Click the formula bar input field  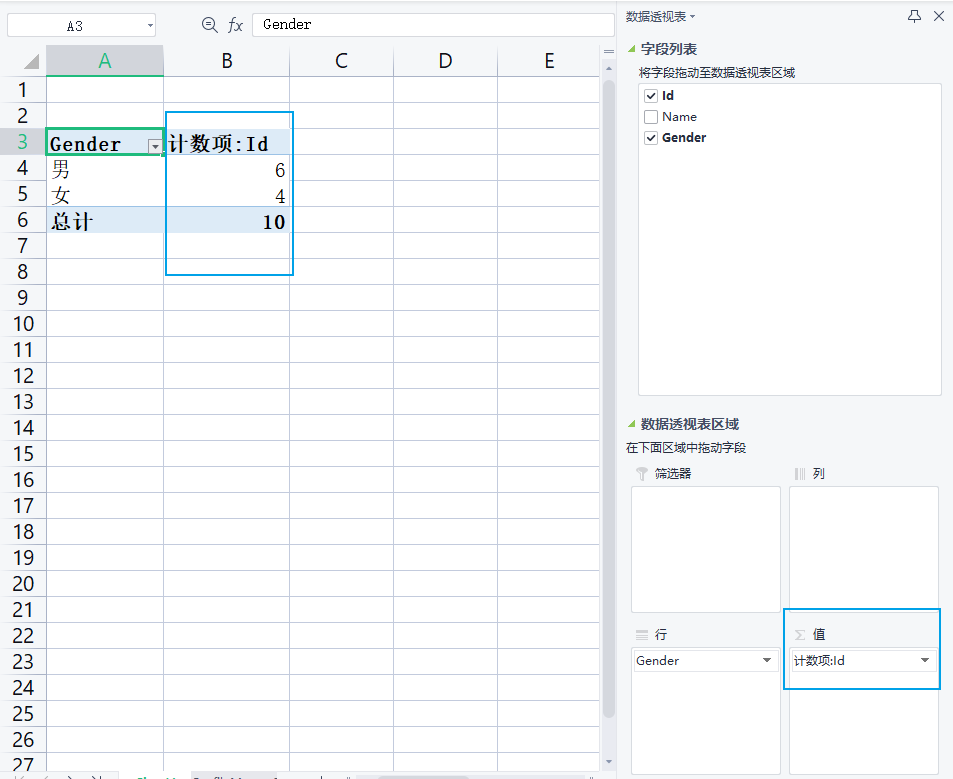click(x=433, y=25)
